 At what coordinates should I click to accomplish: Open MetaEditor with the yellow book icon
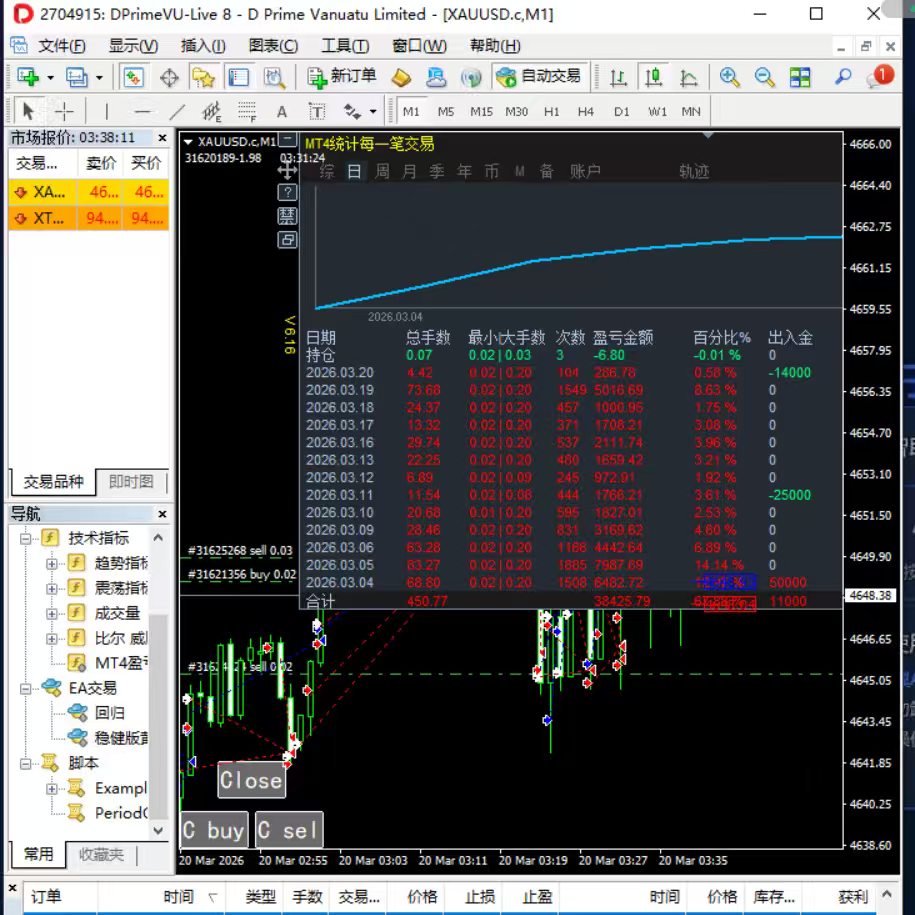tap(401, 77)
